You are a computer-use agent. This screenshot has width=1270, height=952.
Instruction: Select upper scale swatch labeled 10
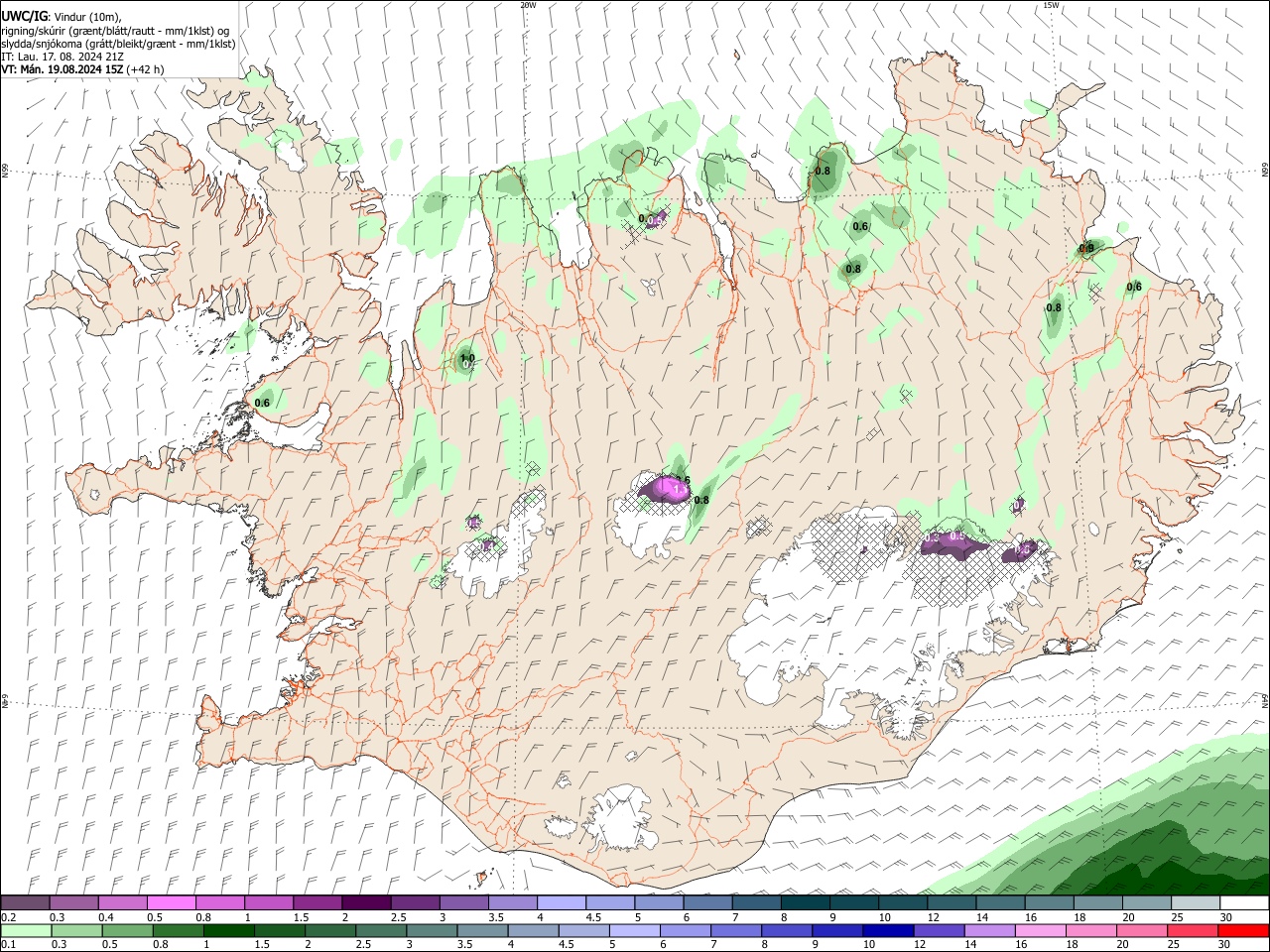point(902,903)
